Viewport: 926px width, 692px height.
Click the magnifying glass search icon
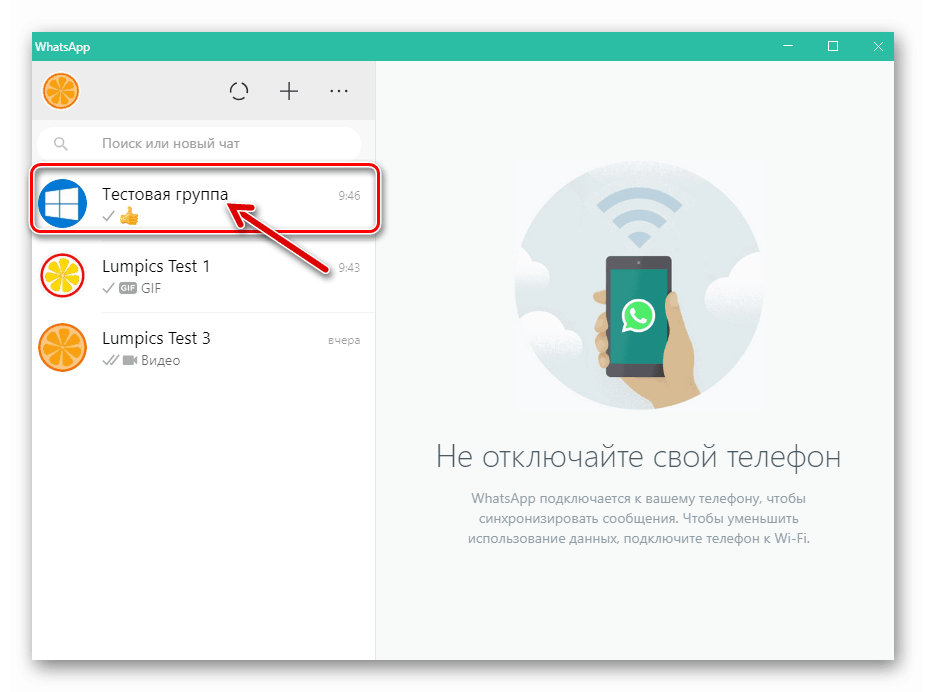click(x=61, y=143)
